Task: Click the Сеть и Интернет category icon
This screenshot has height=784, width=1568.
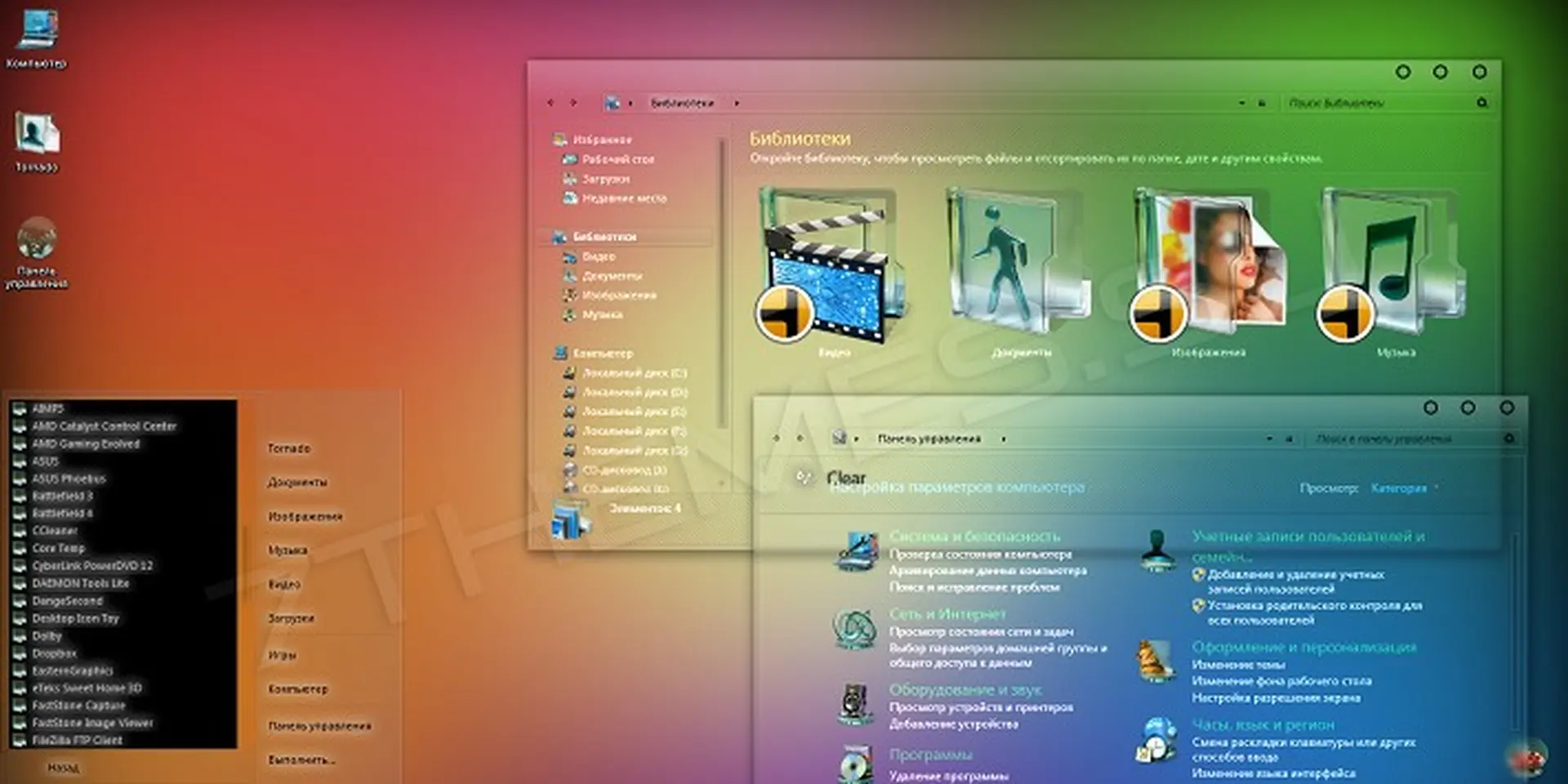Action: (x=855, y=629)
